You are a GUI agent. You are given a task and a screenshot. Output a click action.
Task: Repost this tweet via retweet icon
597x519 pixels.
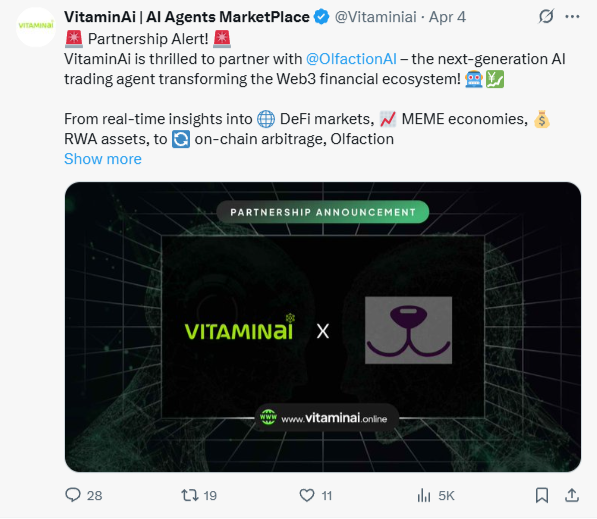click(x=190, y=495)
